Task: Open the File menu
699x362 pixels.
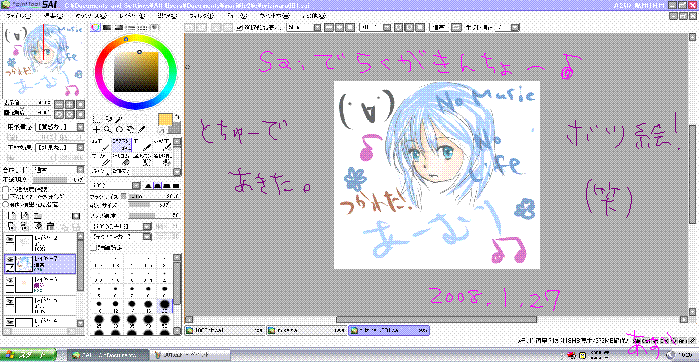Action: point(19,16)
